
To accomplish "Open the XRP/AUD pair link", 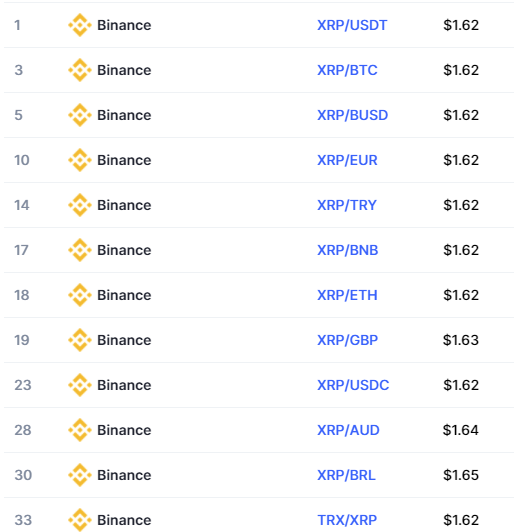I will [x=348, y=430].
